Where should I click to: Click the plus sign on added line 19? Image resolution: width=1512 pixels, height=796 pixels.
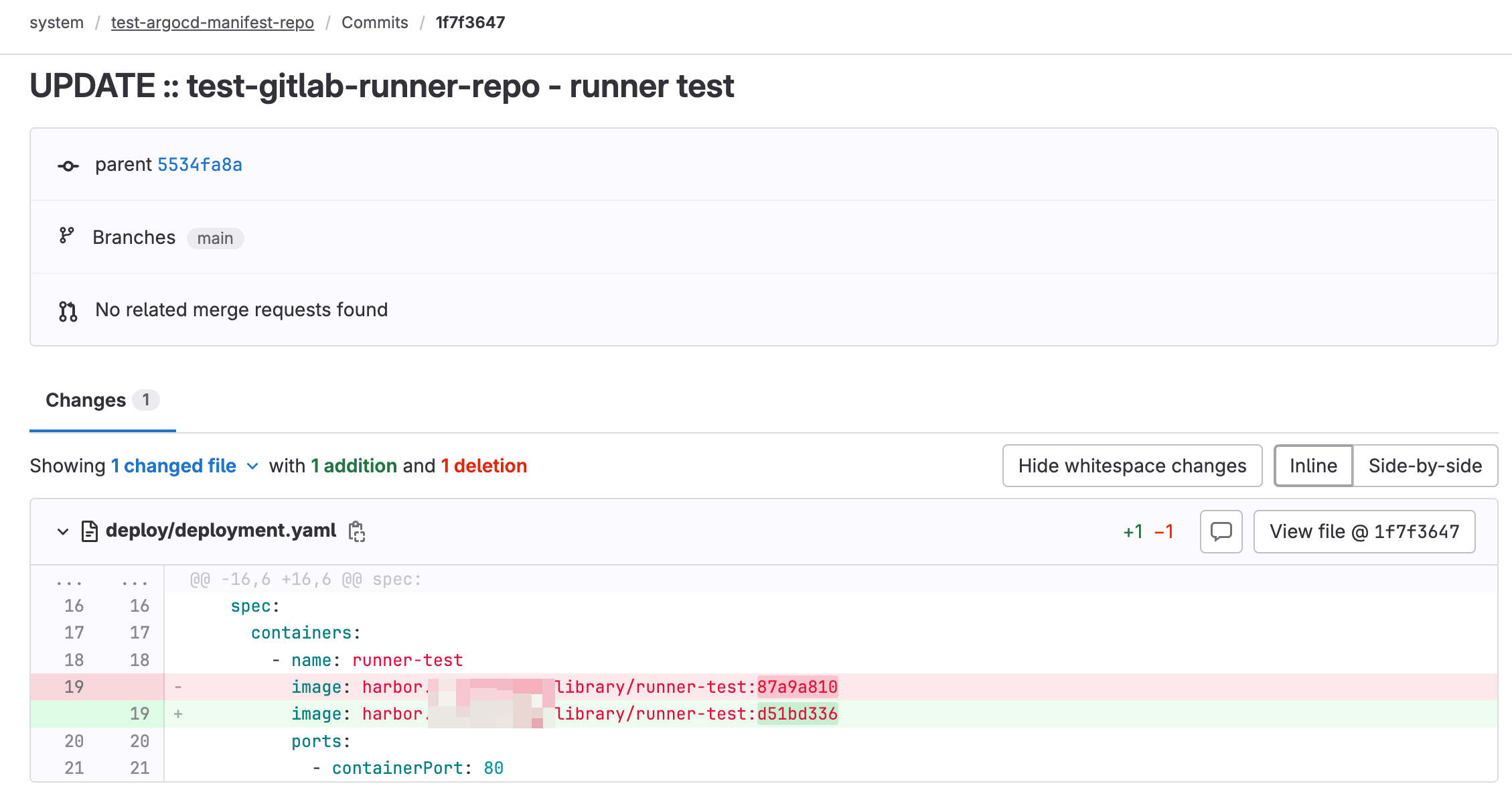178,714
